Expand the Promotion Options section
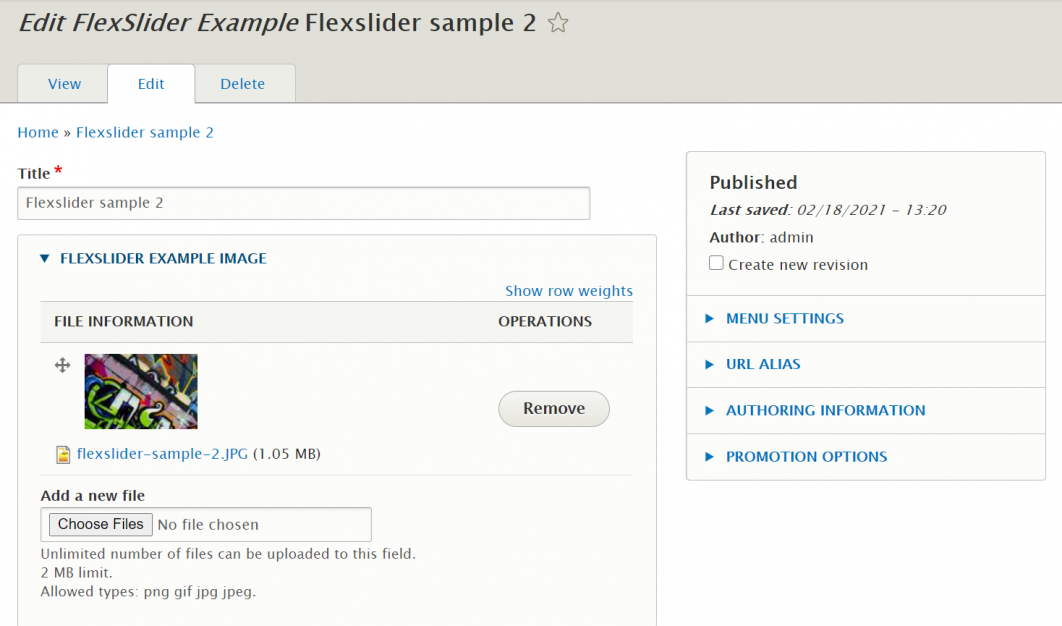1062x626 pixels. (806, 456)
